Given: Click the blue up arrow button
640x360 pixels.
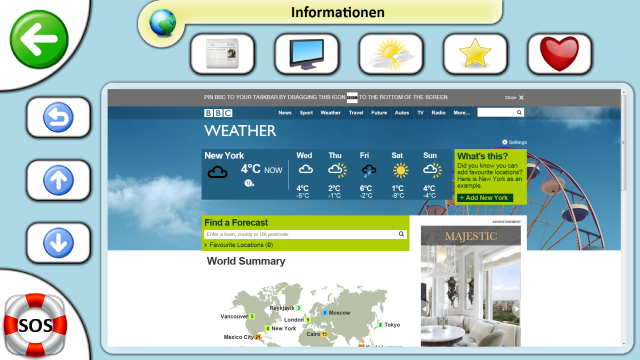Looking at the screenshot, I should click(x=58, y=180).
